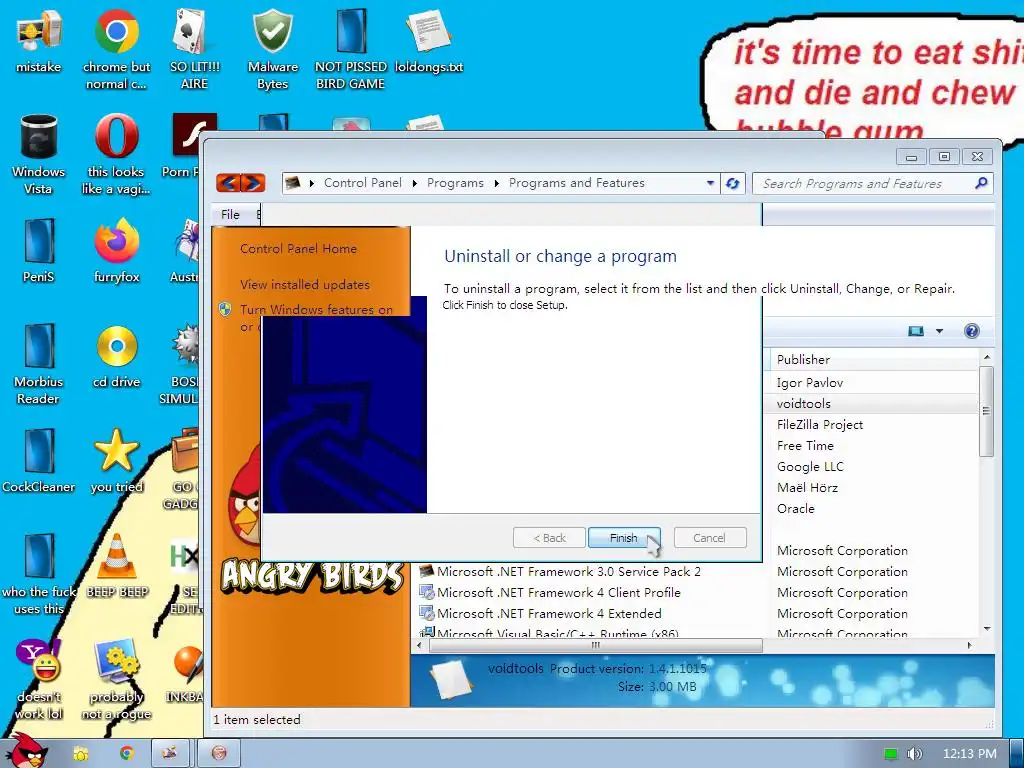
Task: Click the horizontal scrollbar right arrow
Action: [x=969, y=645]
